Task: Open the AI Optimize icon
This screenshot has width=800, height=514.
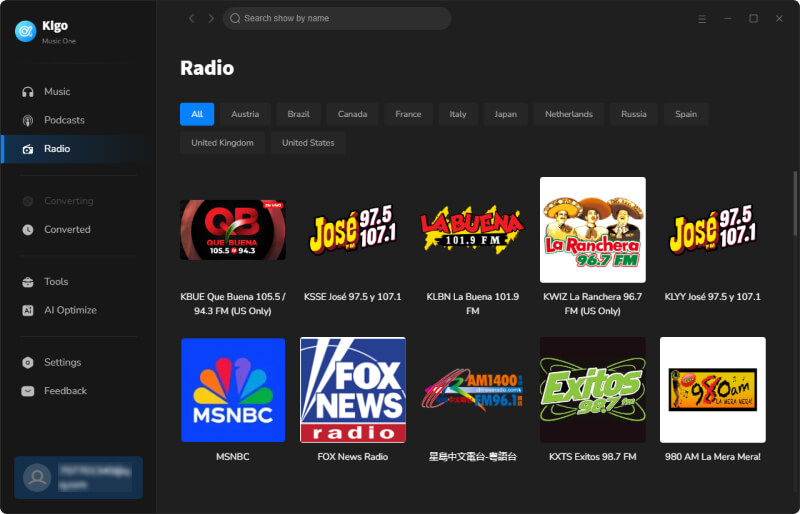Action: 28,310
